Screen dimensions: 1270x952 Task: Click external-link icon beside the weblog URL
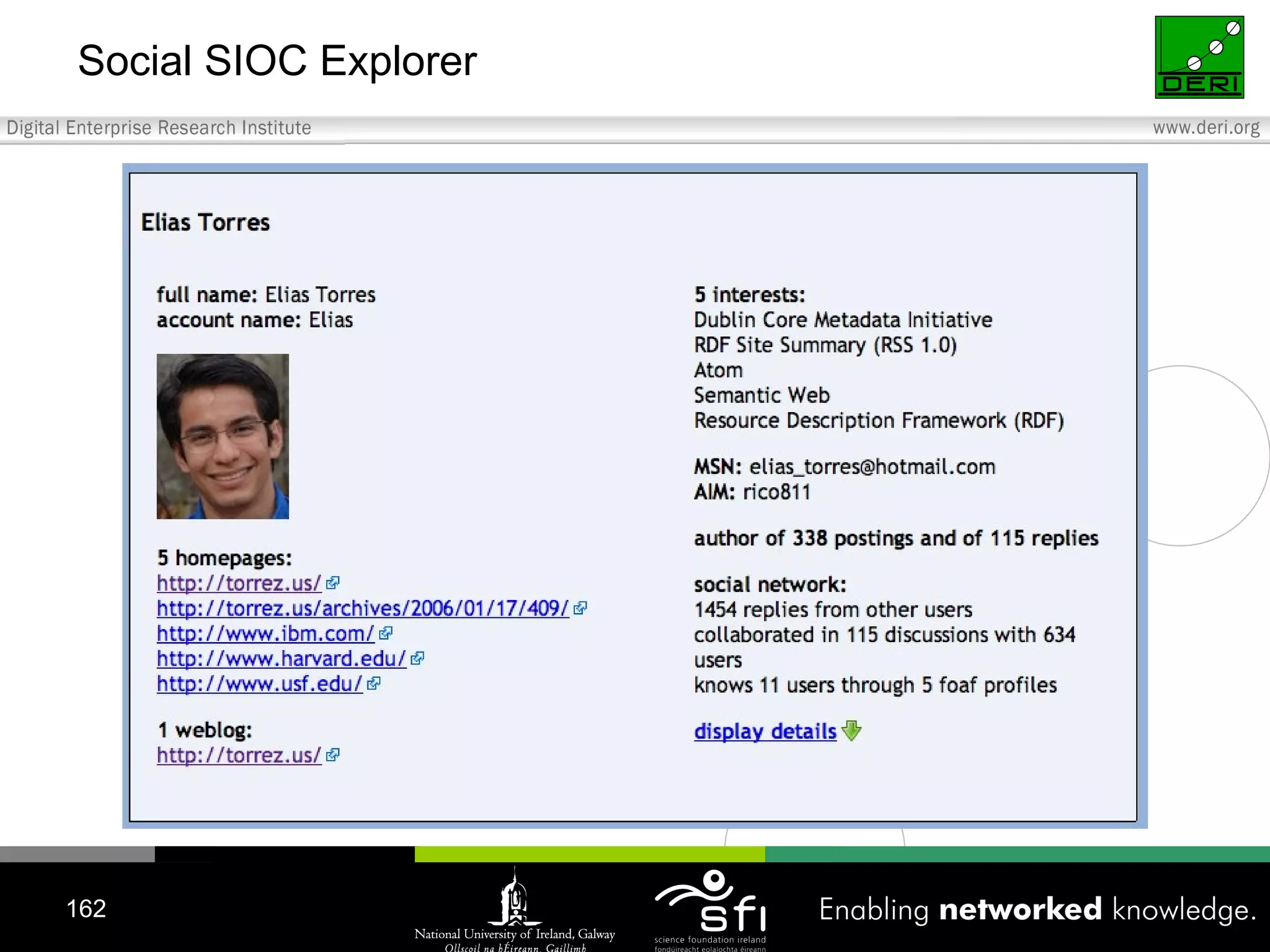point(332,755)
